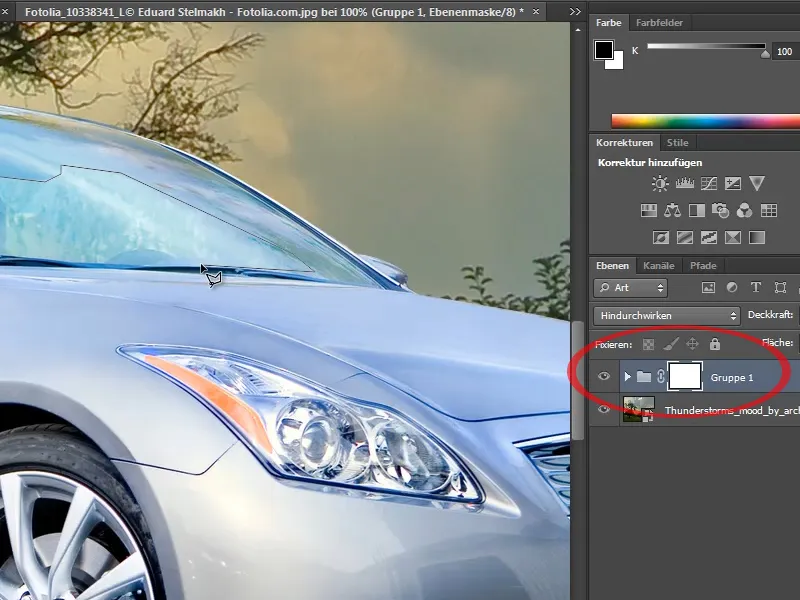Filter layers by shape layers
This screenshot has width=800, height=600.
point(780,288)
